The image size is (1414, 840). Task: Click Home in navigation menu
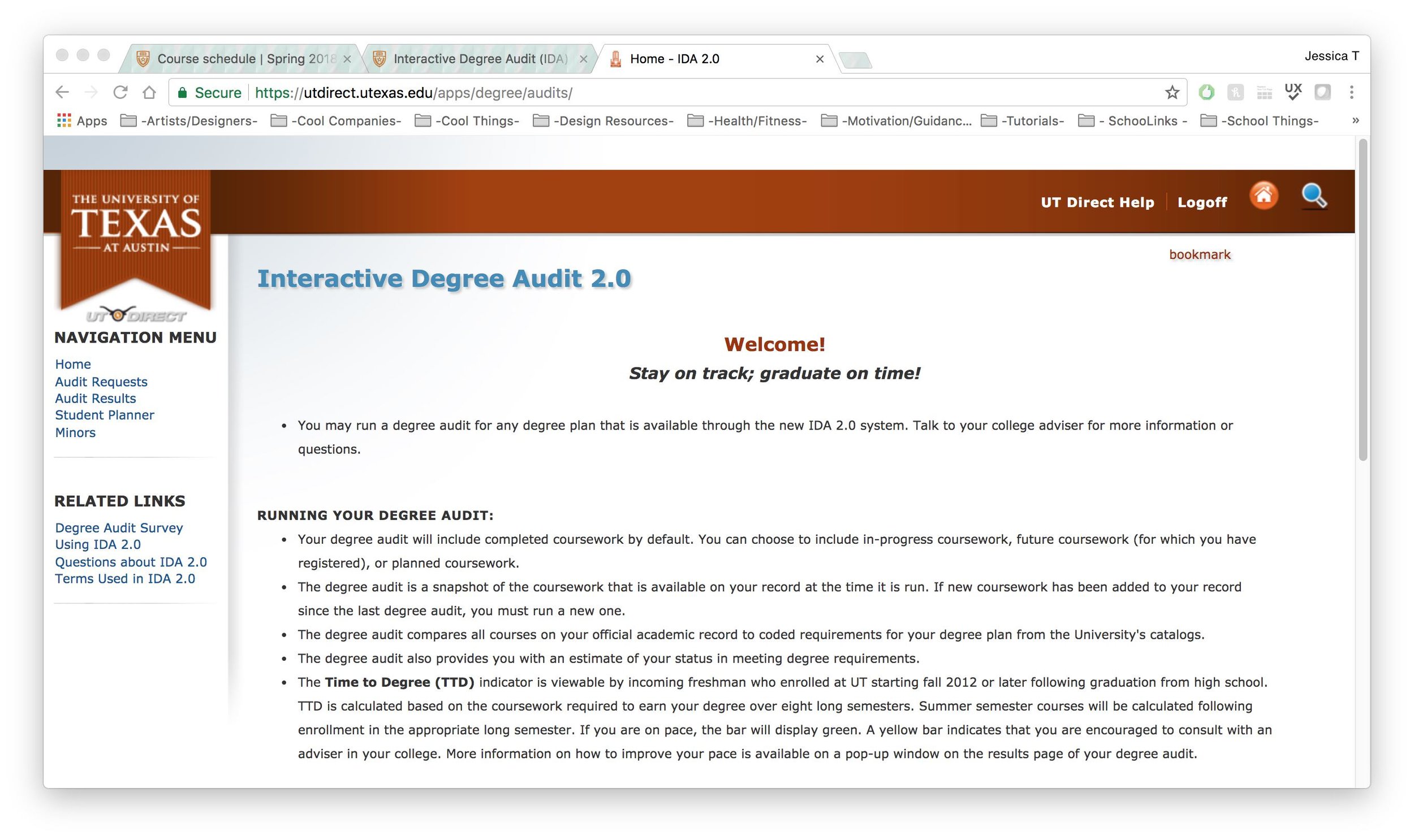[x=73, y=364]
